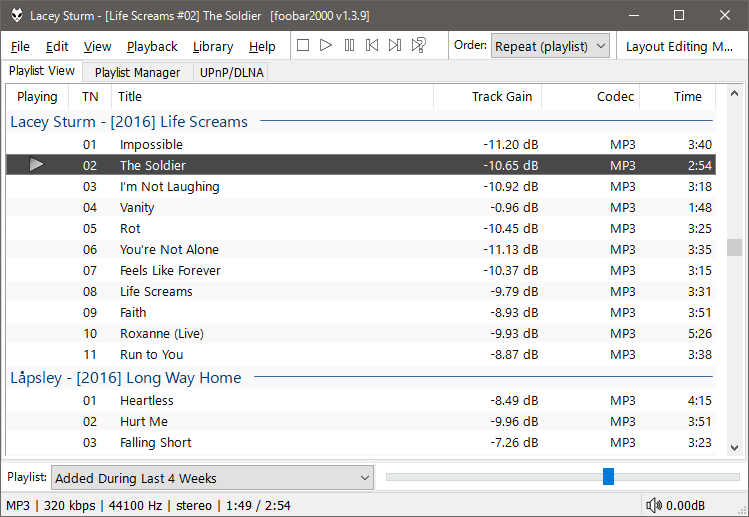The height and width of the screenshot is (517, 749).
Task: Switch to the UPnP/DLNA tab
Action: 231,72
